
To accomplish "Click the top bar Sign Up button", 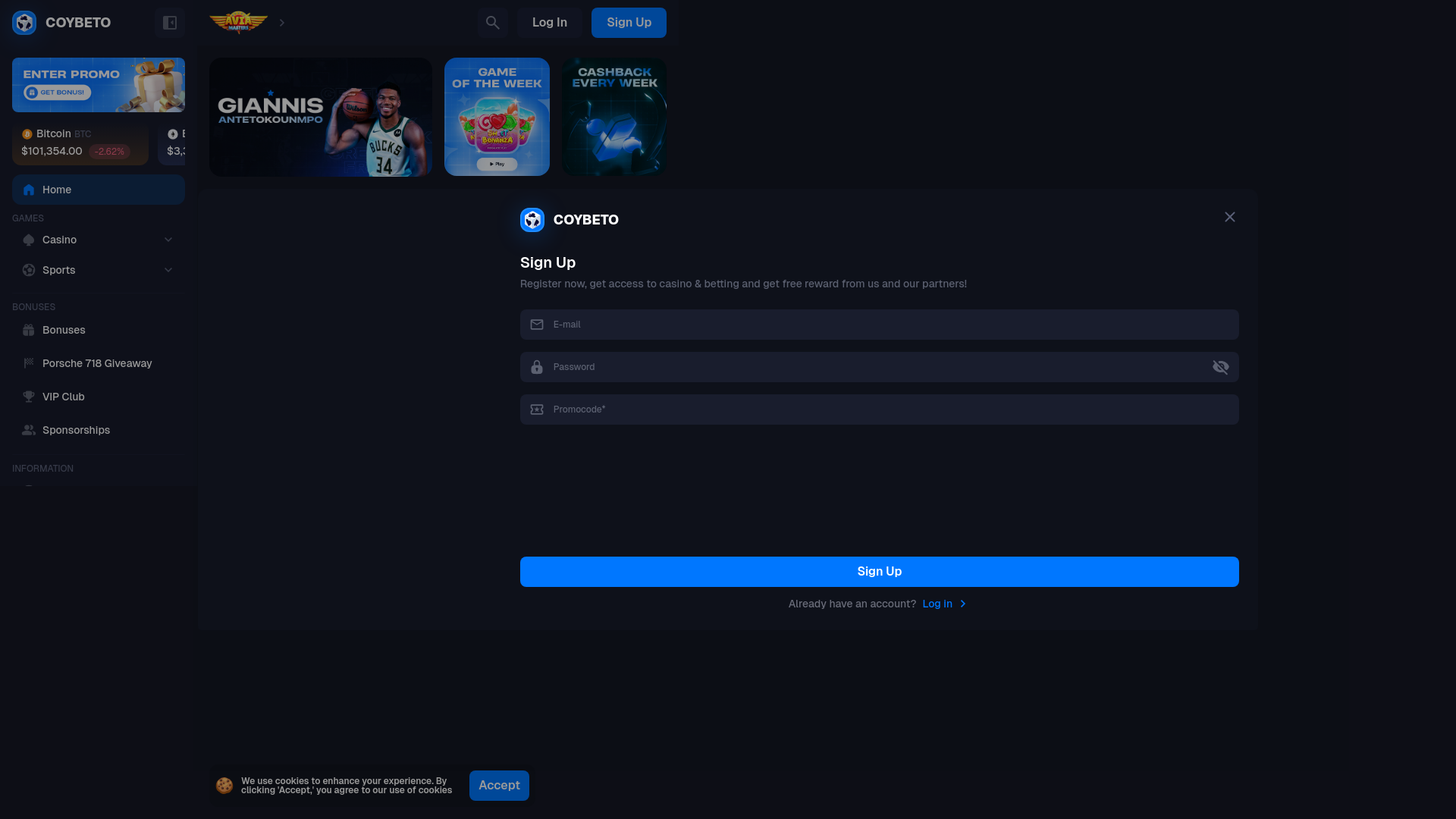I will 629,23.
